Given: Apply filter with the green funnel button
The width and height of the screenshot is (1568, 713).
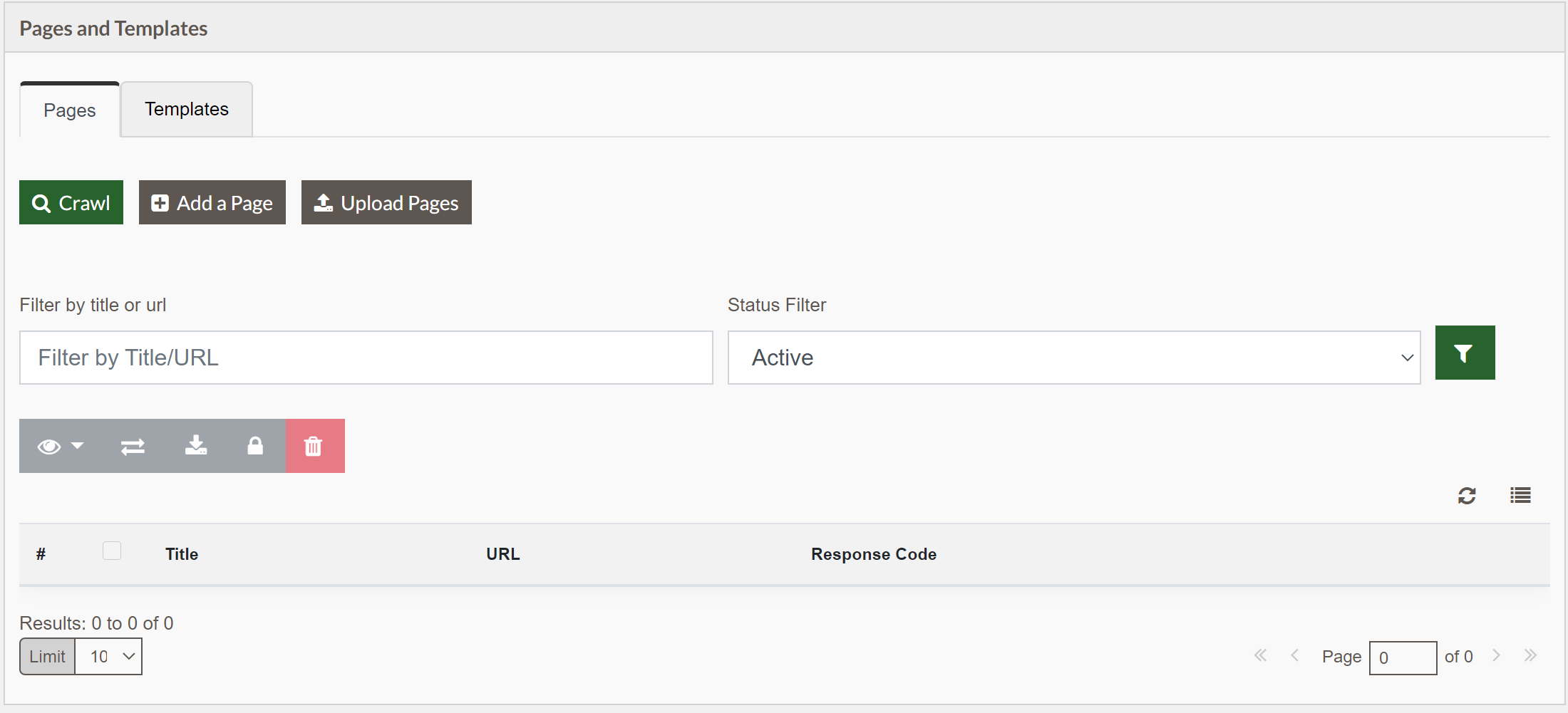Looking at the screenshot, I should point(1465,353).
